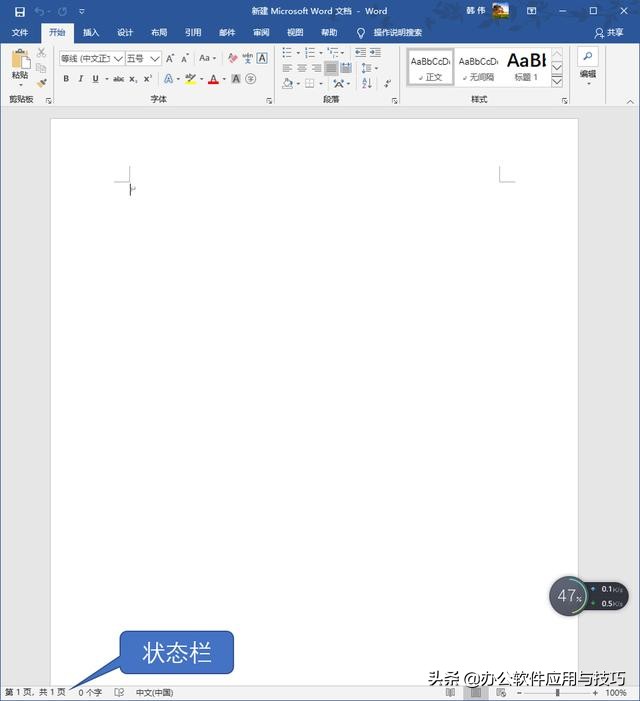Apply the 无间隔 style
The height and width of the screenshot is (701, 640).
click(478, 67)
